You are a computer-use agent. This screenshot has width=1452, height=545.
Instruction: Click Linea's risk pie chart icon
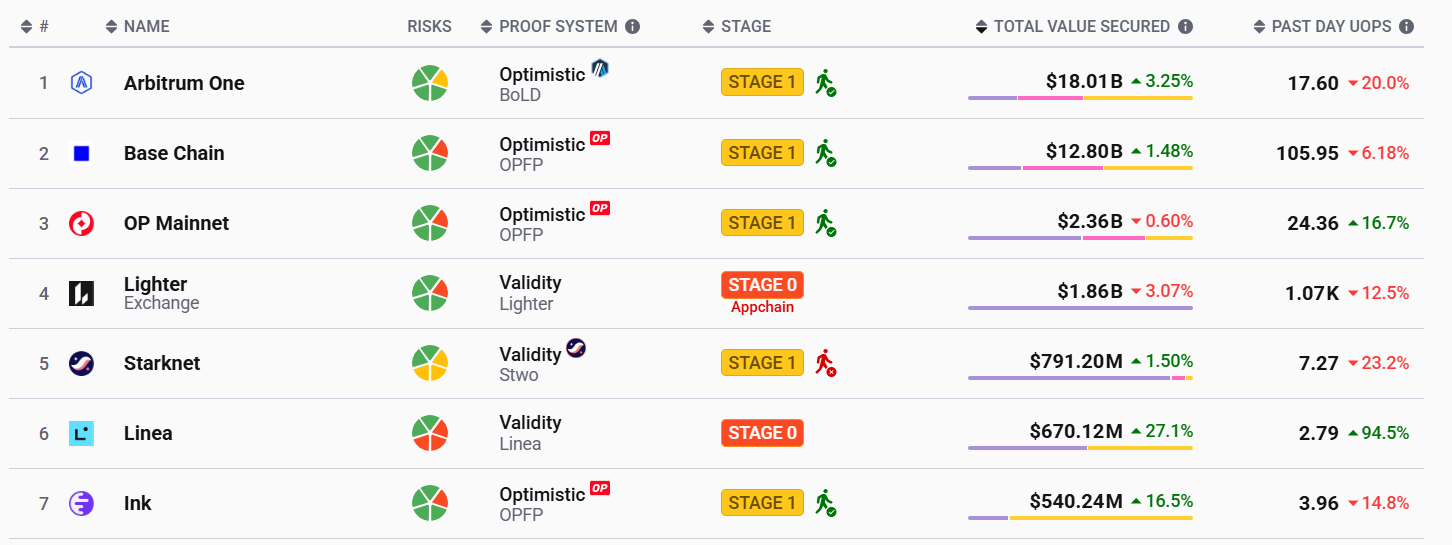coord(430,433)
